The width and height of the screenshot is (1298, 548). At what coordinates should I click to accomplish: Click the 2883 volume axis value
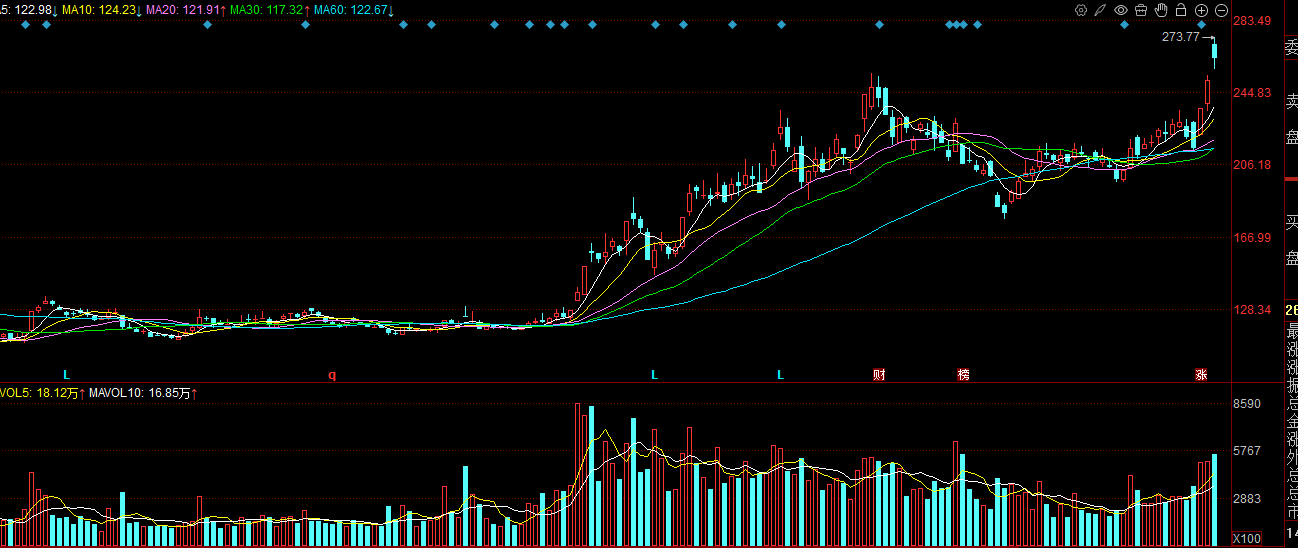[1247, 498]
